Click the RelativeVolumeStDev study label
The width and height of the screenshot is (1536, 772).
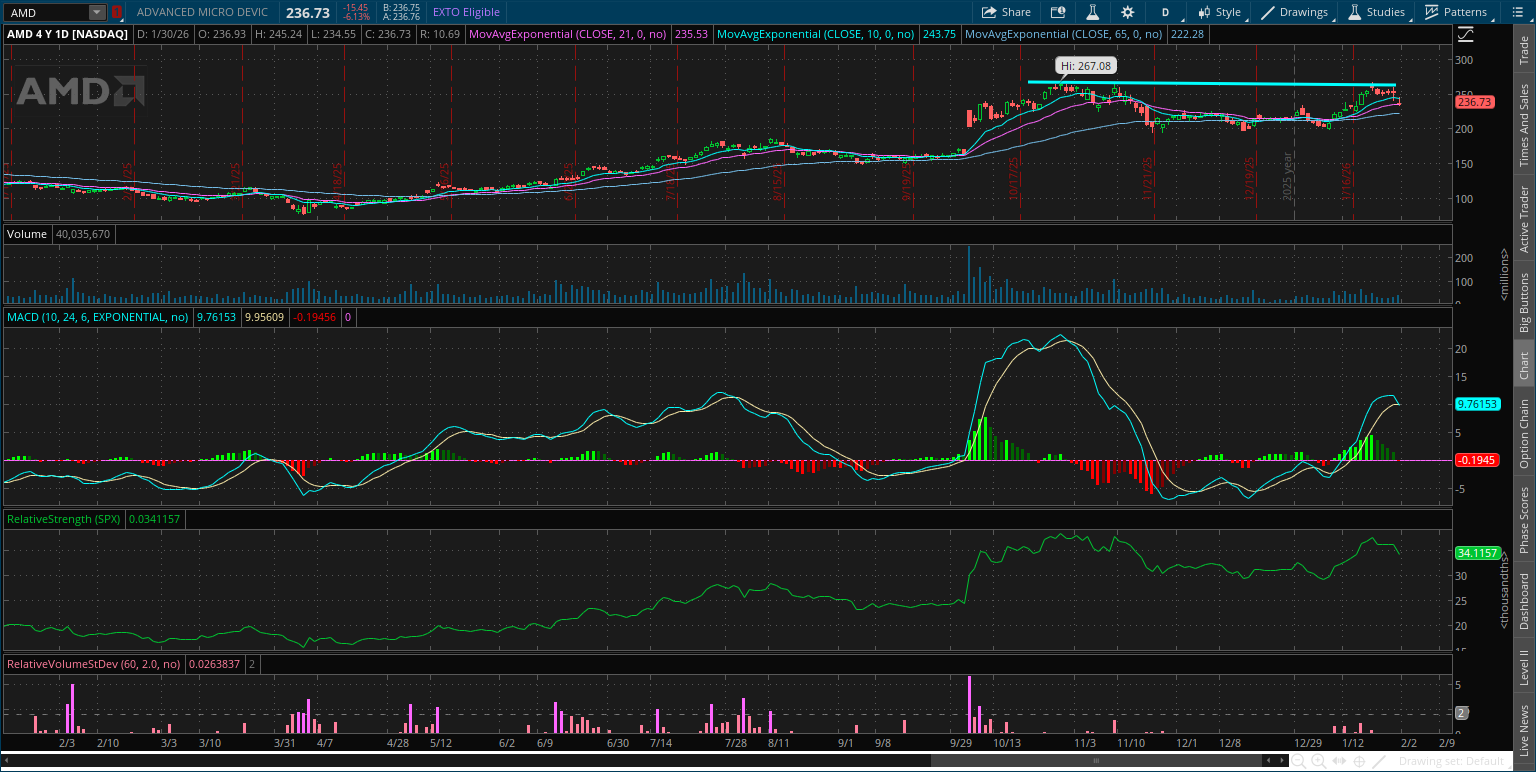click(x=95, y=664)
